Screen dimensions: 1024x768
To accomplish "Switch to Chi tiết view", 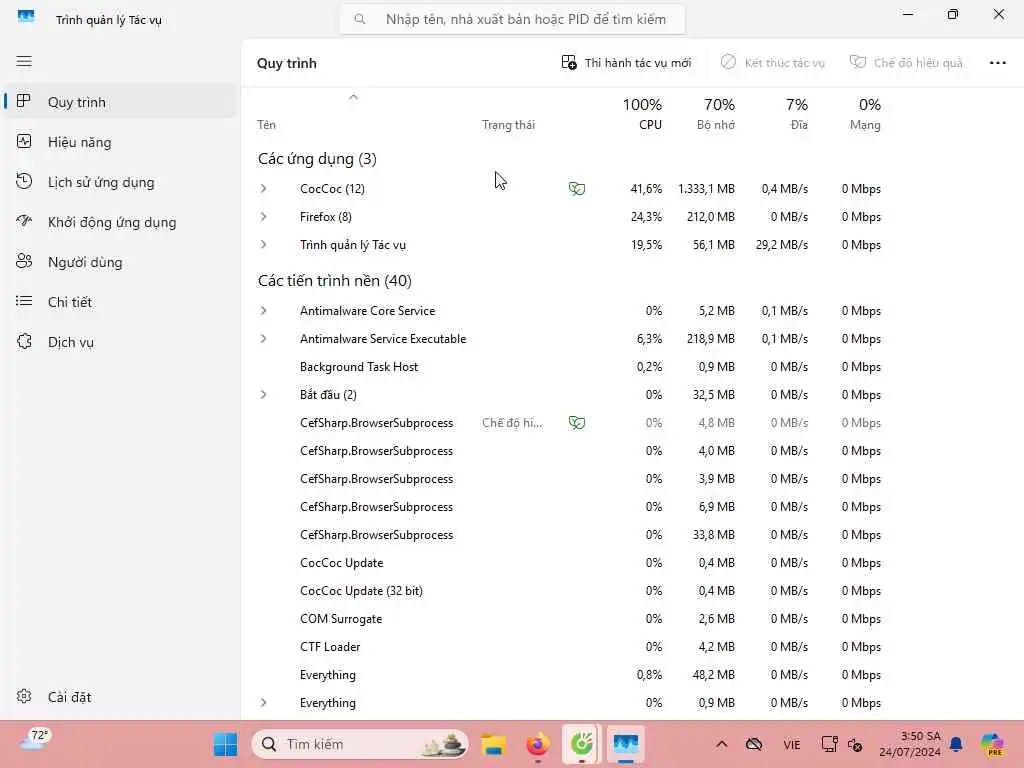I will coord(121,302).
